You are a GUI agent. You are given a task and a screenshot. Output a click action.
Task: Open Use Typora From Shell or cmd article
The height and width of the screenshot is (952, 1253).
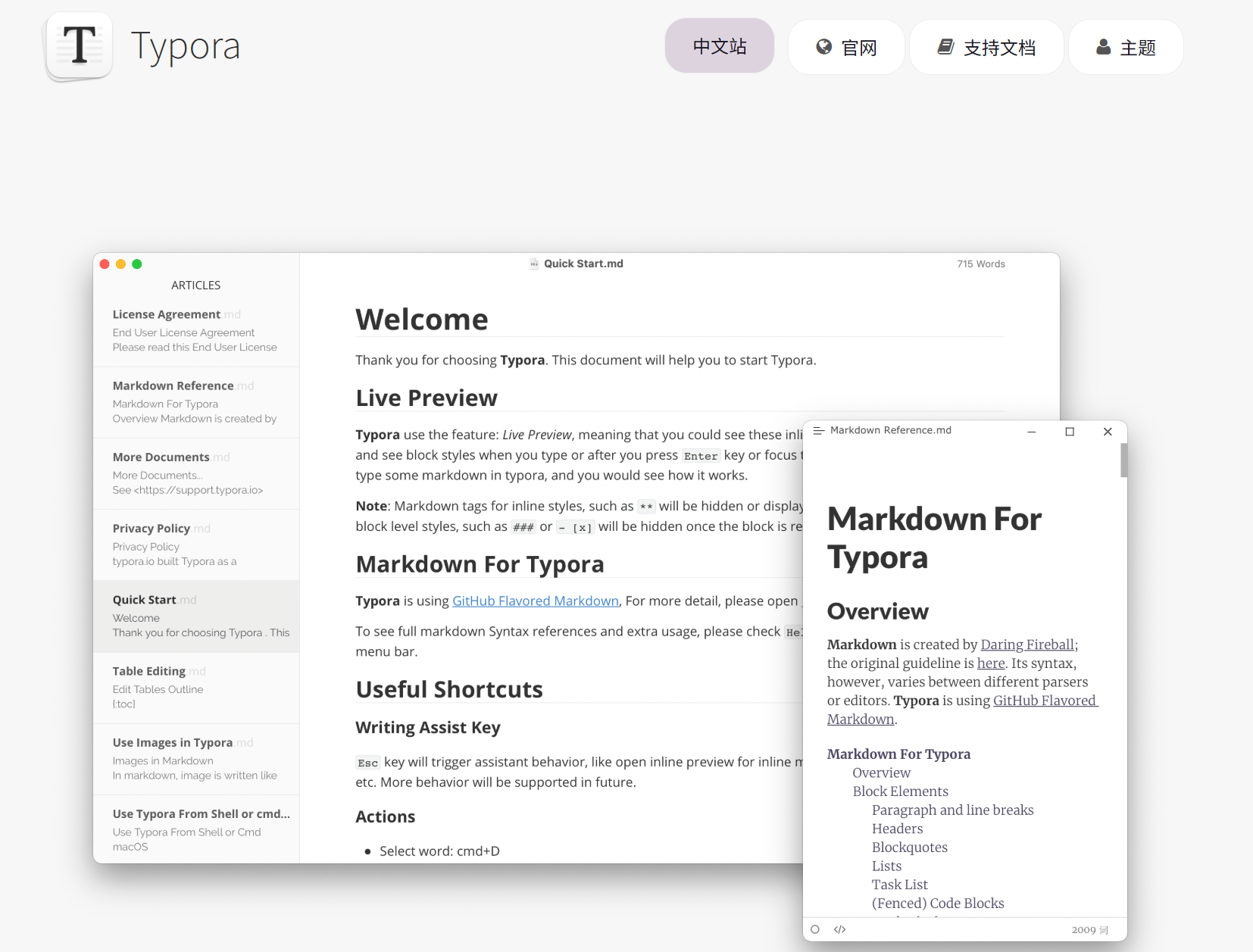pyautogui.click(x=196, y=829)
